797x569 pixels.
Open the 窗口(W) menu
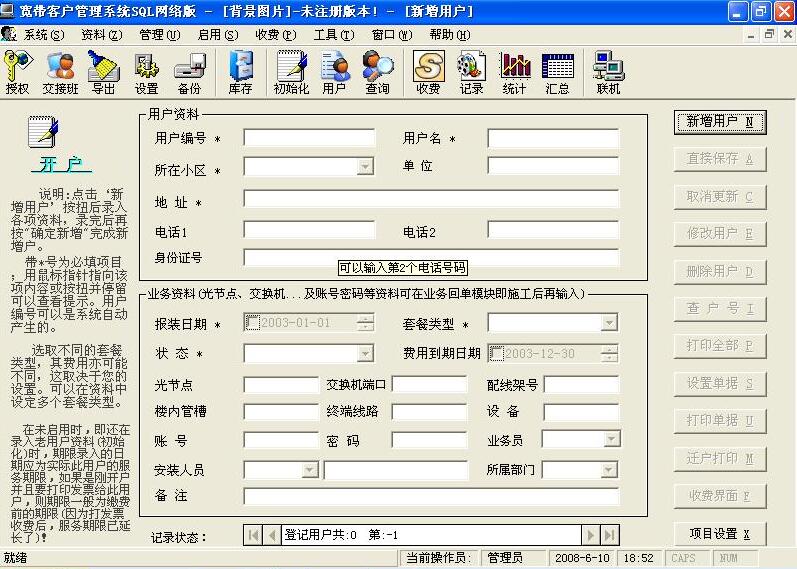coord(392,35)
